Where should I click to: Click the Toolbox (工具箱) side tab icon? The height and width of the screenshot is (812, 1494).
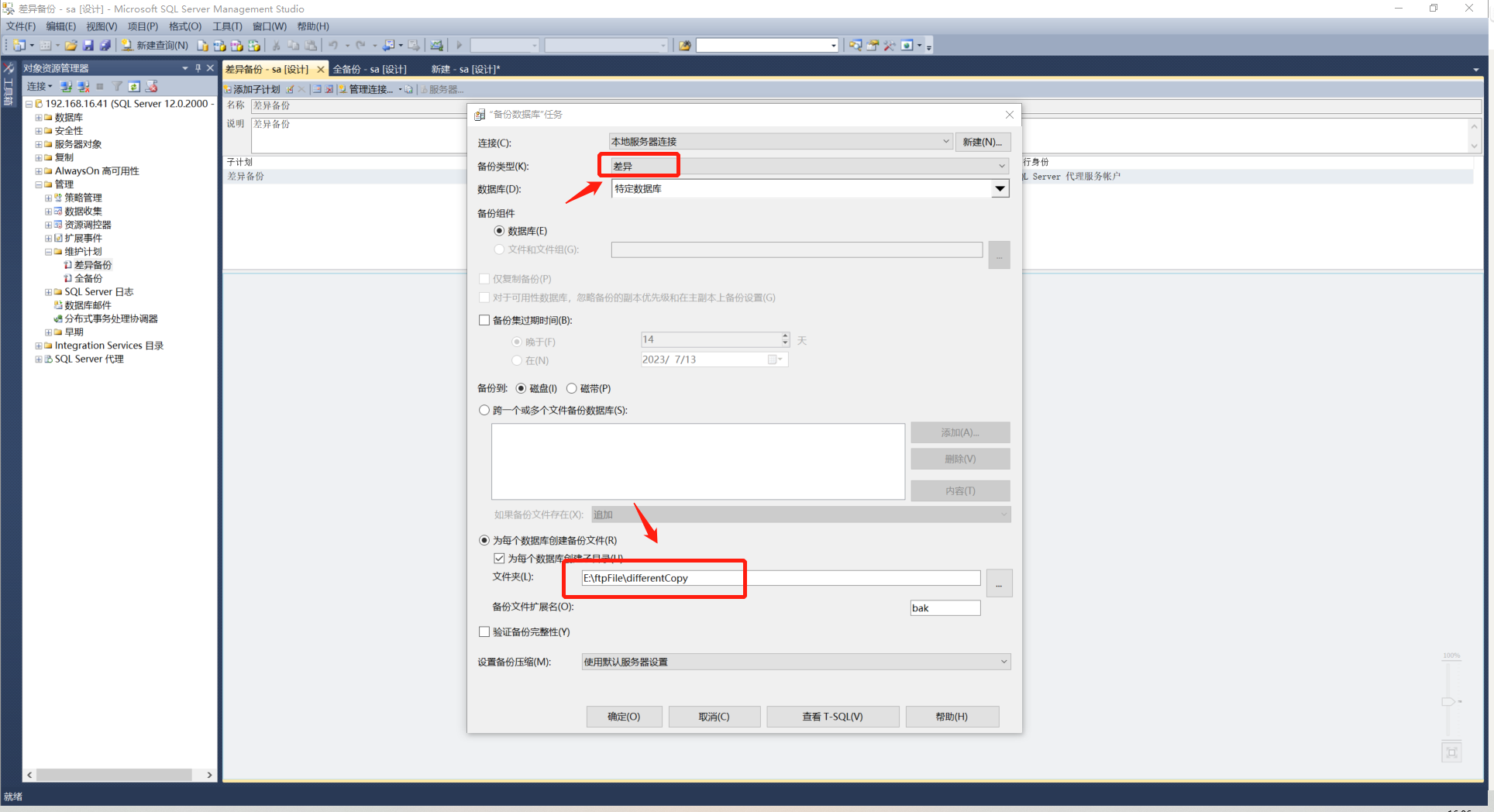(x=9, y=84)
